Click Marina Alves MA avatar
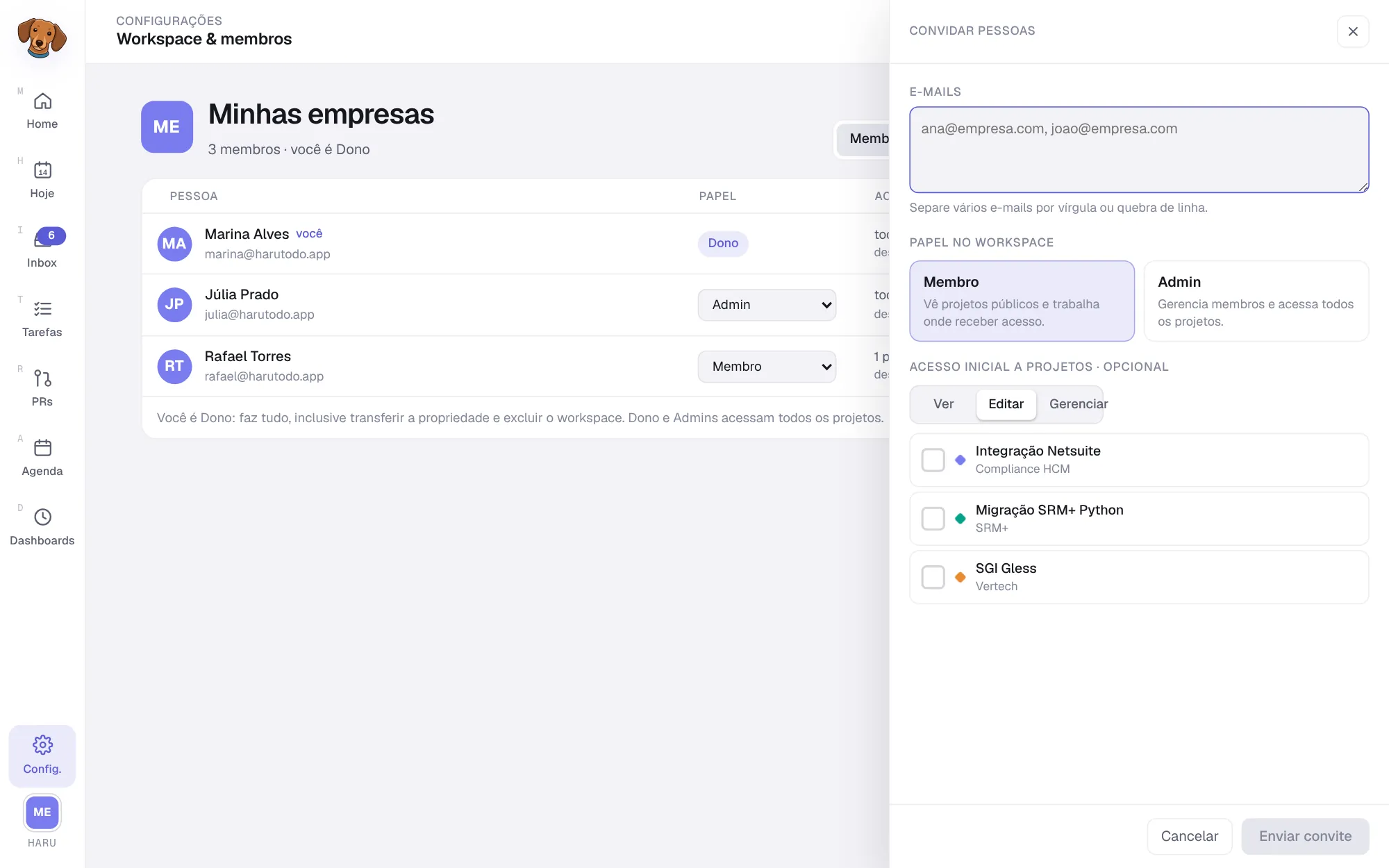Image resolution: width=1389 pixels, height=868 pixels. point(174,244)
